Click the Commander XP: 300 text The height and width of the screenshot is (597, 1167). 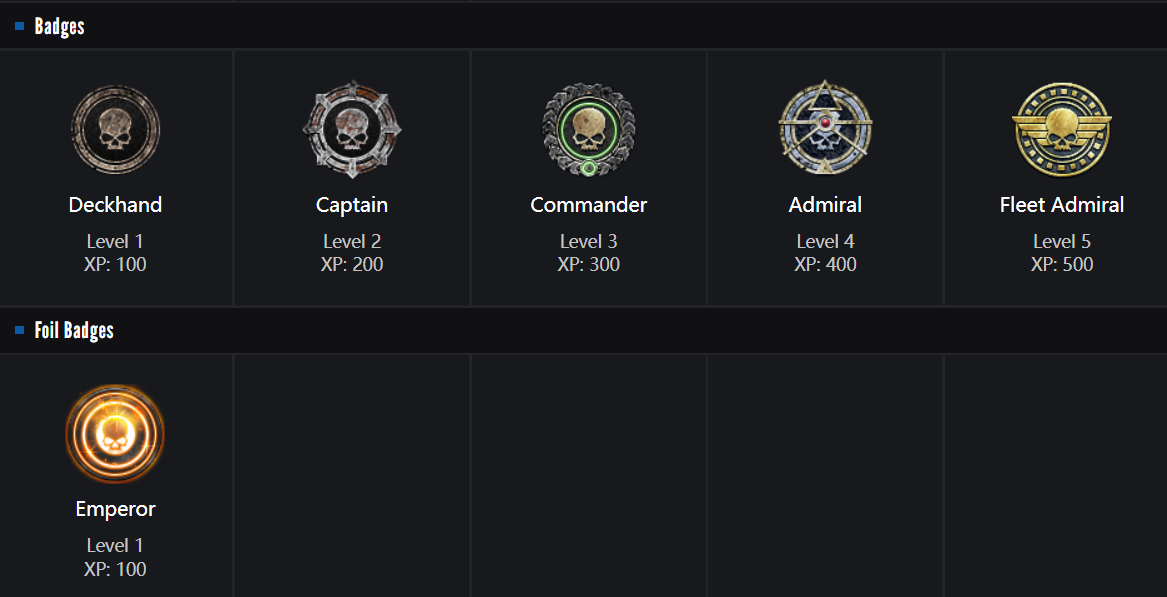(x=588, y=265)
